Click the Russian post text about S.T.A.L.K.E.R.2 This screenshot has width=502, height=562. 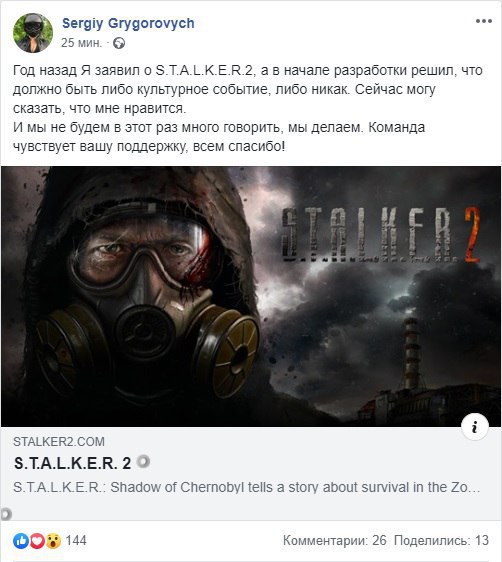click(x=248, y=108)
